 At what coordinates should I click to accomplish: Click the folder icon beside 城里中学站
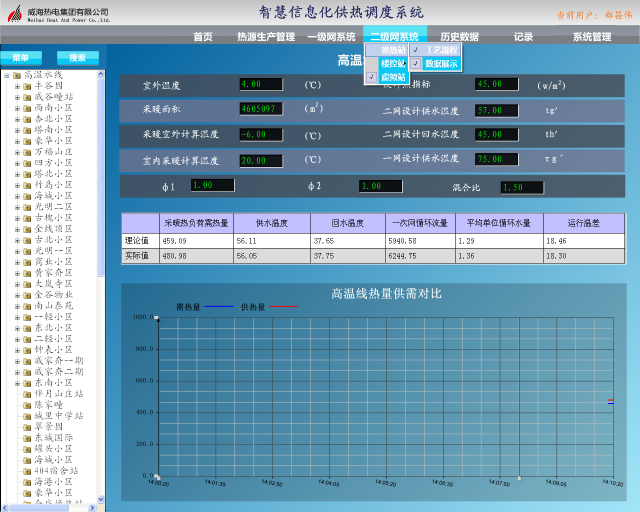pyautogui.click(x=27, y=416)
